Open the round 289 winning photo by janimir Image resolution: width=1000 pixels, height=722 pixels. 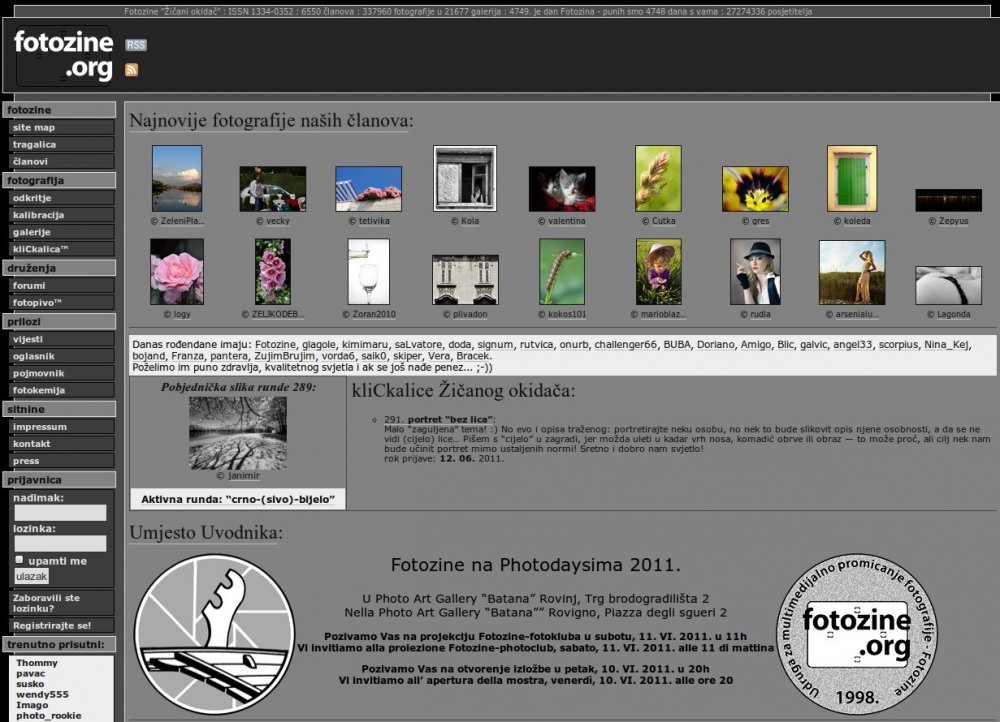coord(238,433)
